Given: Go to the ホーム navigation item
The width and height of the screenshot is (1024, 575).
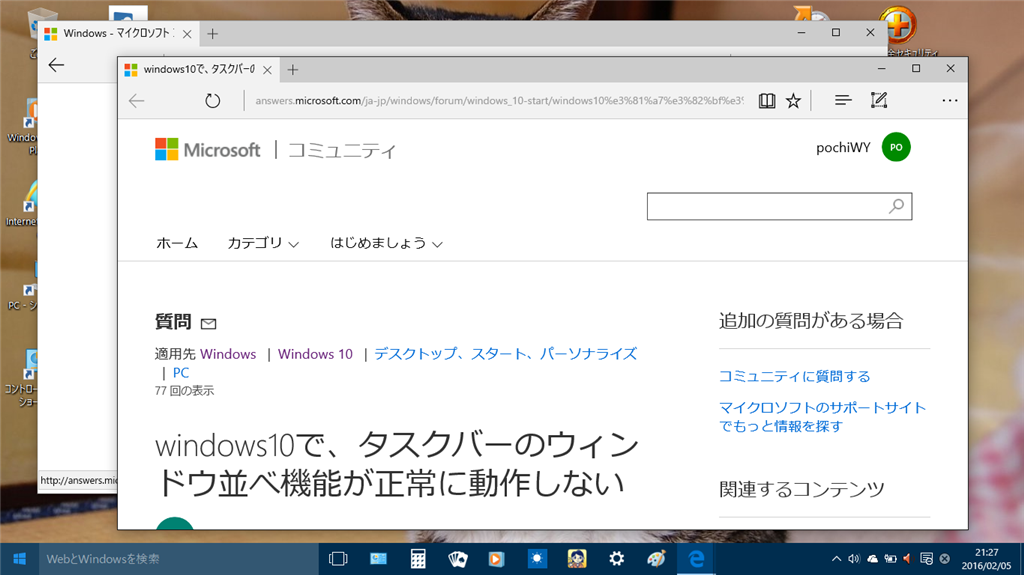Looking at the screenshot, I should (x=177, y=243).
